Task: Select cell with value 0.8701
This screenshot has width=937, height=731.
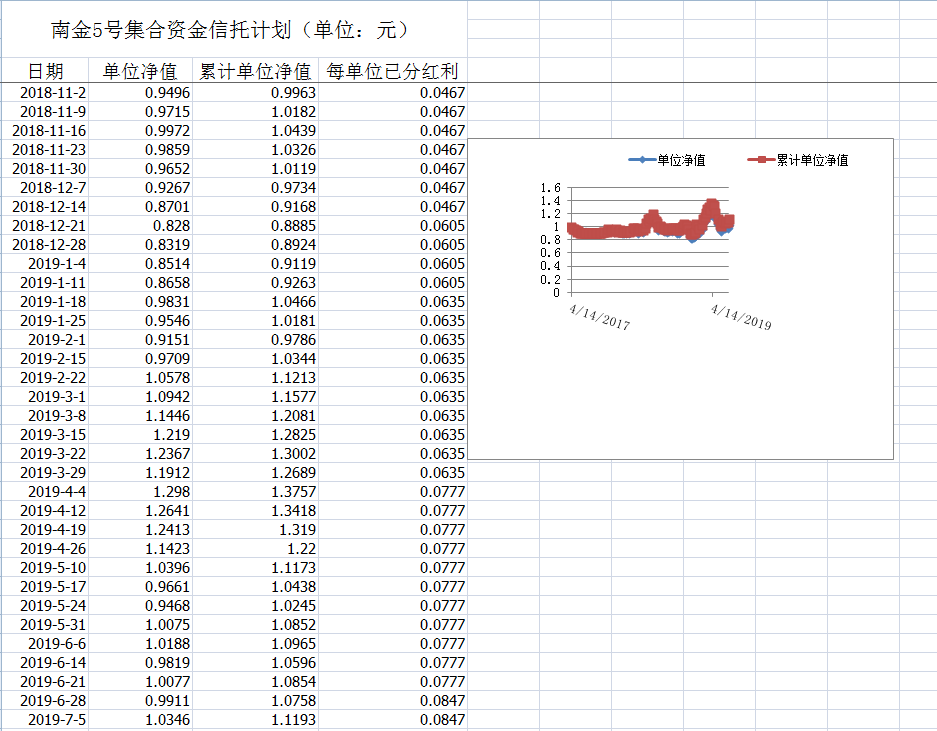Action: tap(140, 207)
